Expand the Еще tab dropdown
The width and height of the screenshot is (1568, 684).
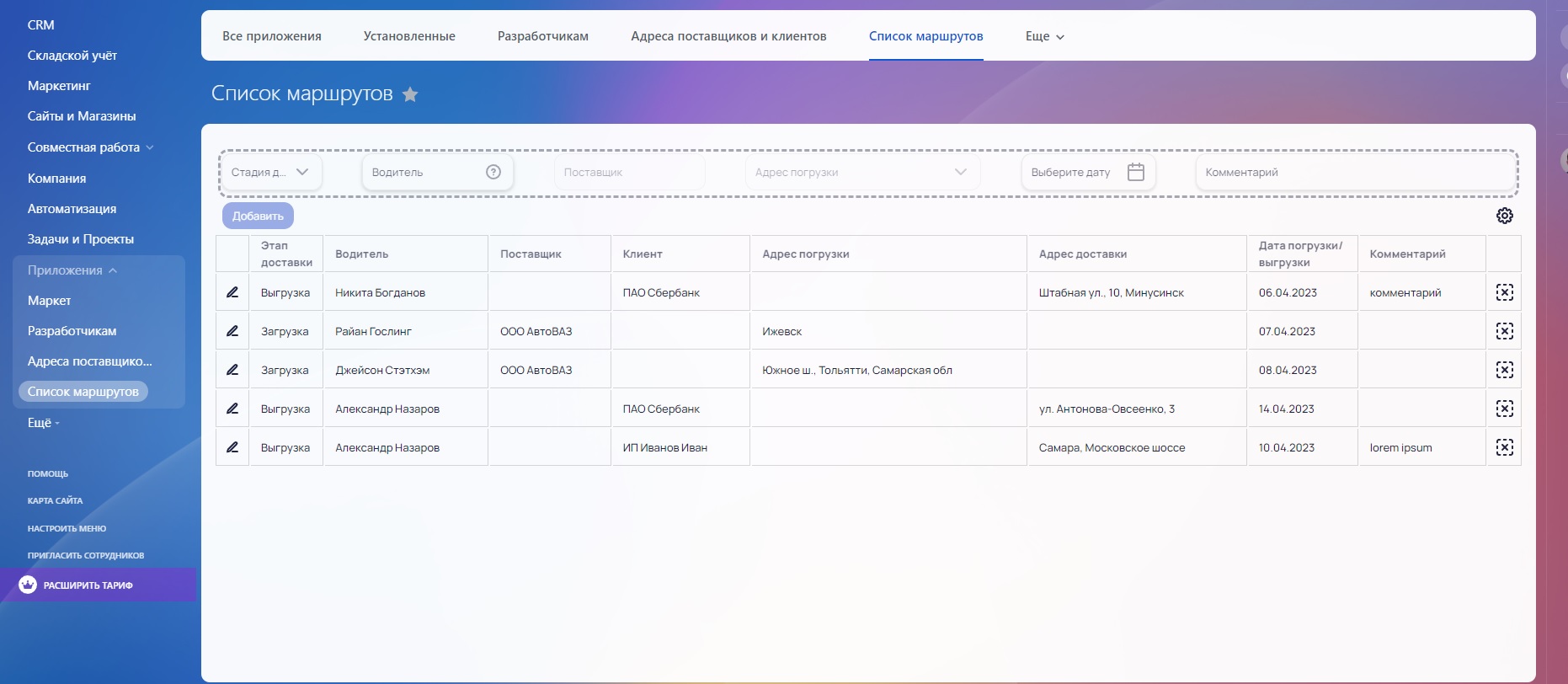pos(1044,36)
